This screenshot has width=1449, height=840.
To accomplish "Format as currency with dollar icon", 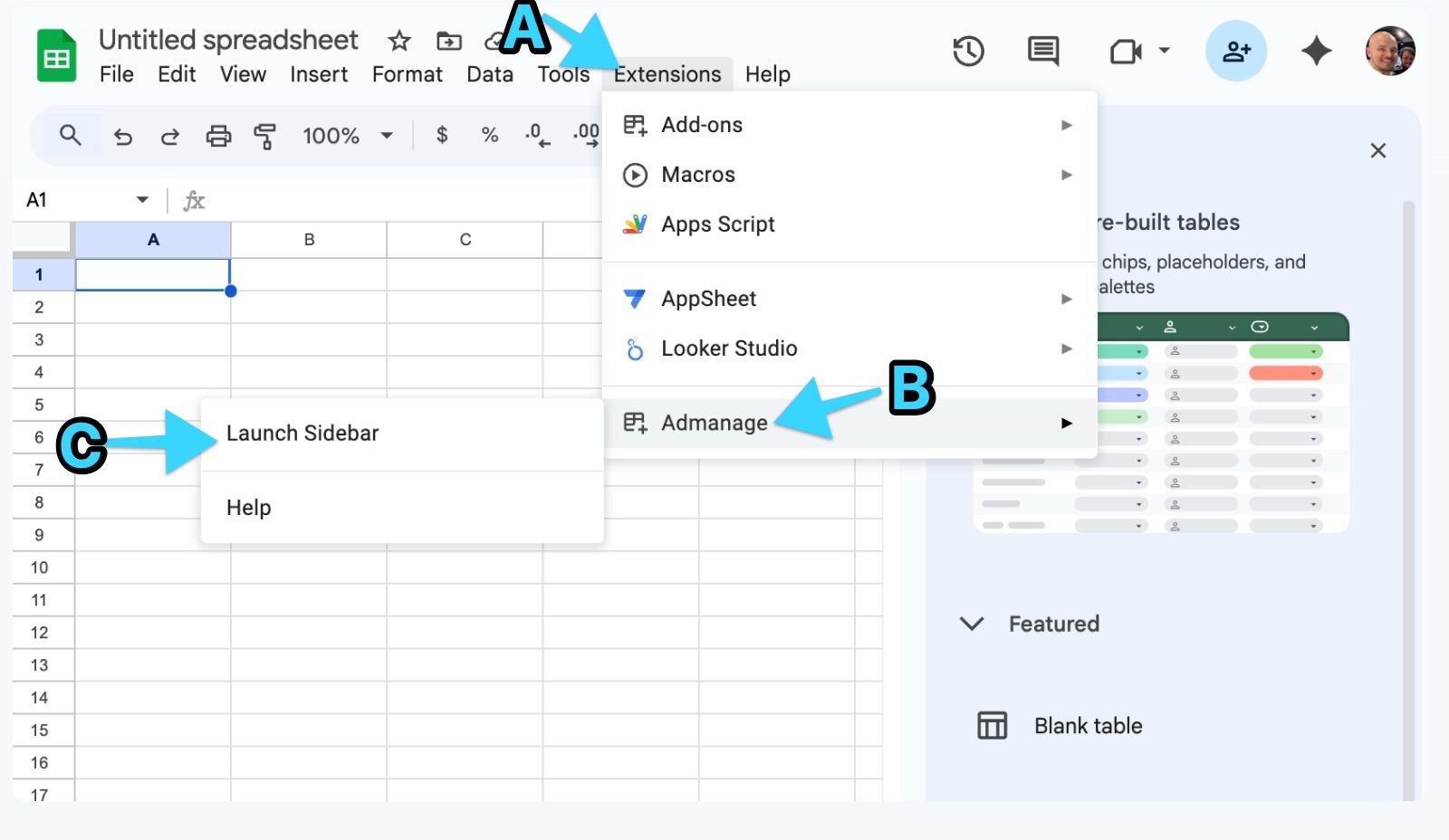I will coord(442,136).
